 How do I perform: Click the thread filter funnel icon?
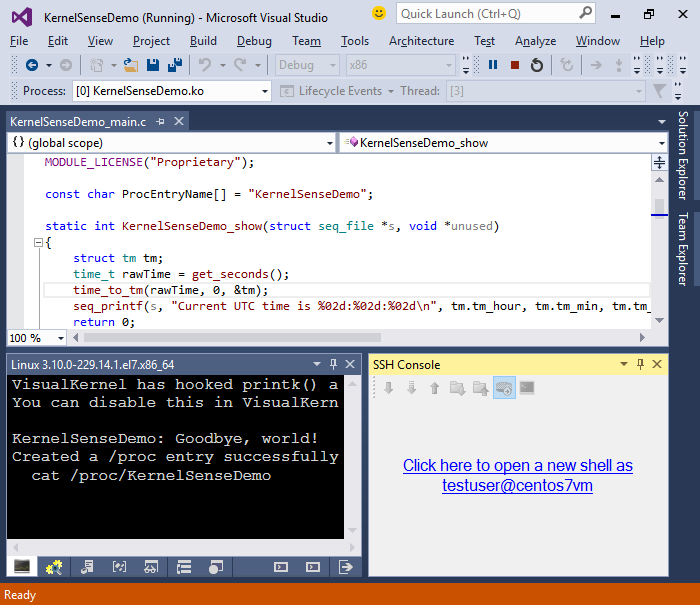click(x=659, y=91)
